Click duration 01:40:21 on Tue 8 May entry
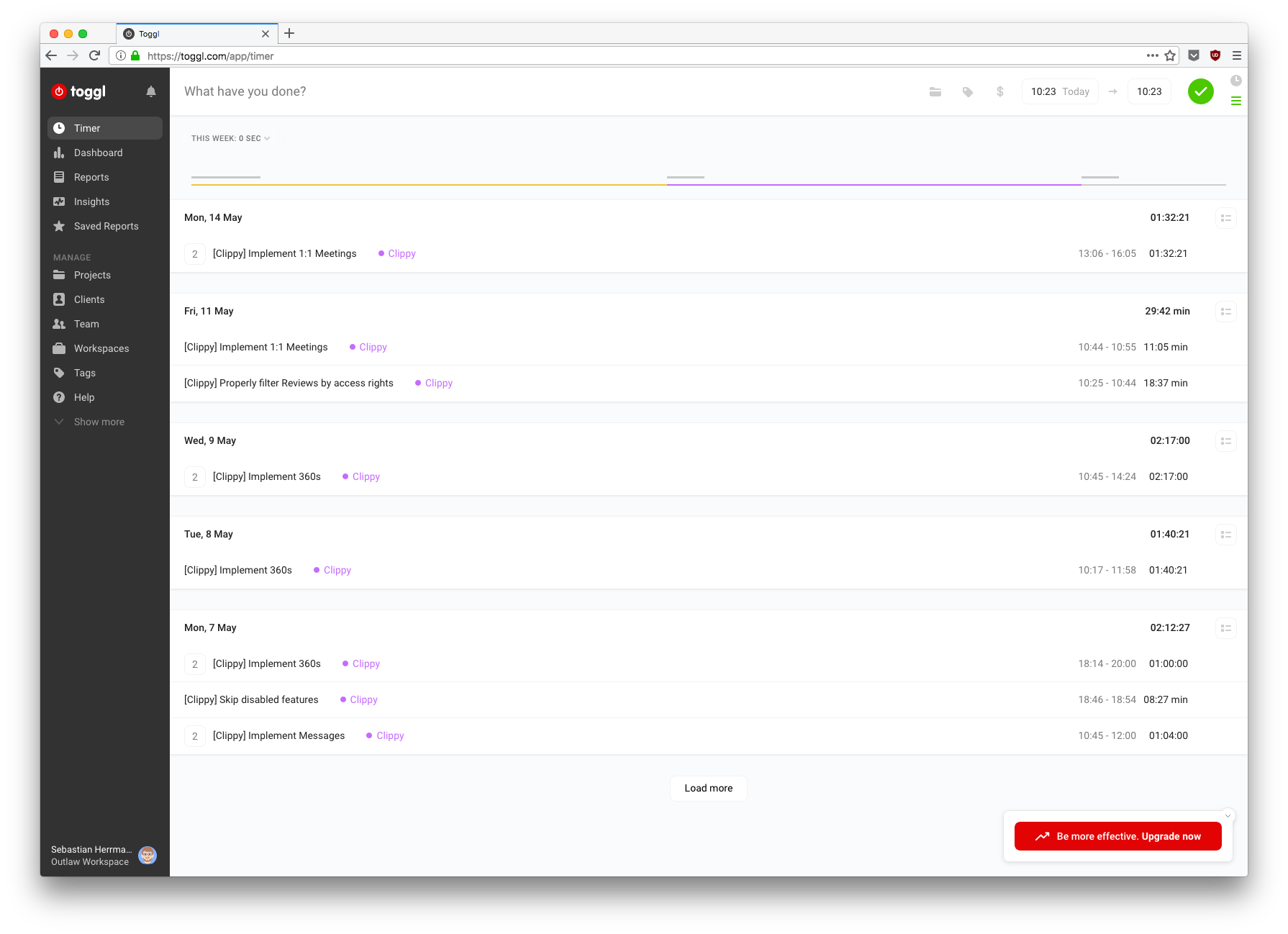The width and height of the screenshot is (1288, 934). [x=1169, y=570]
